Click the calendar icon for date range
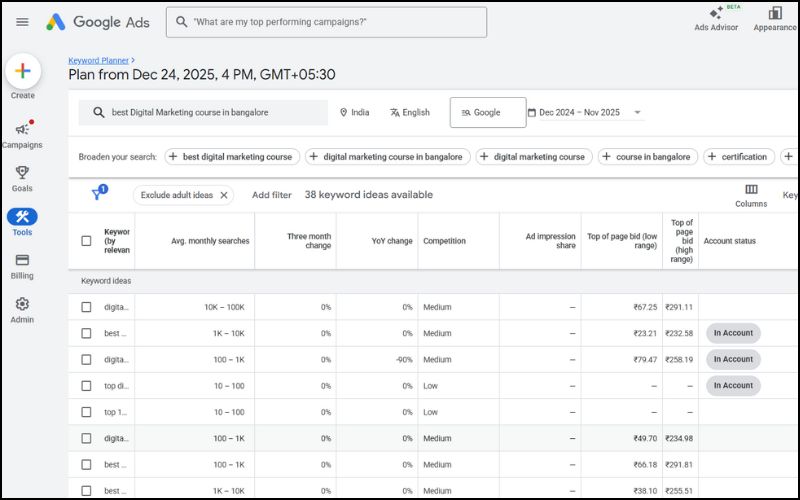This screenshot has width=800, height=500. 532,112
